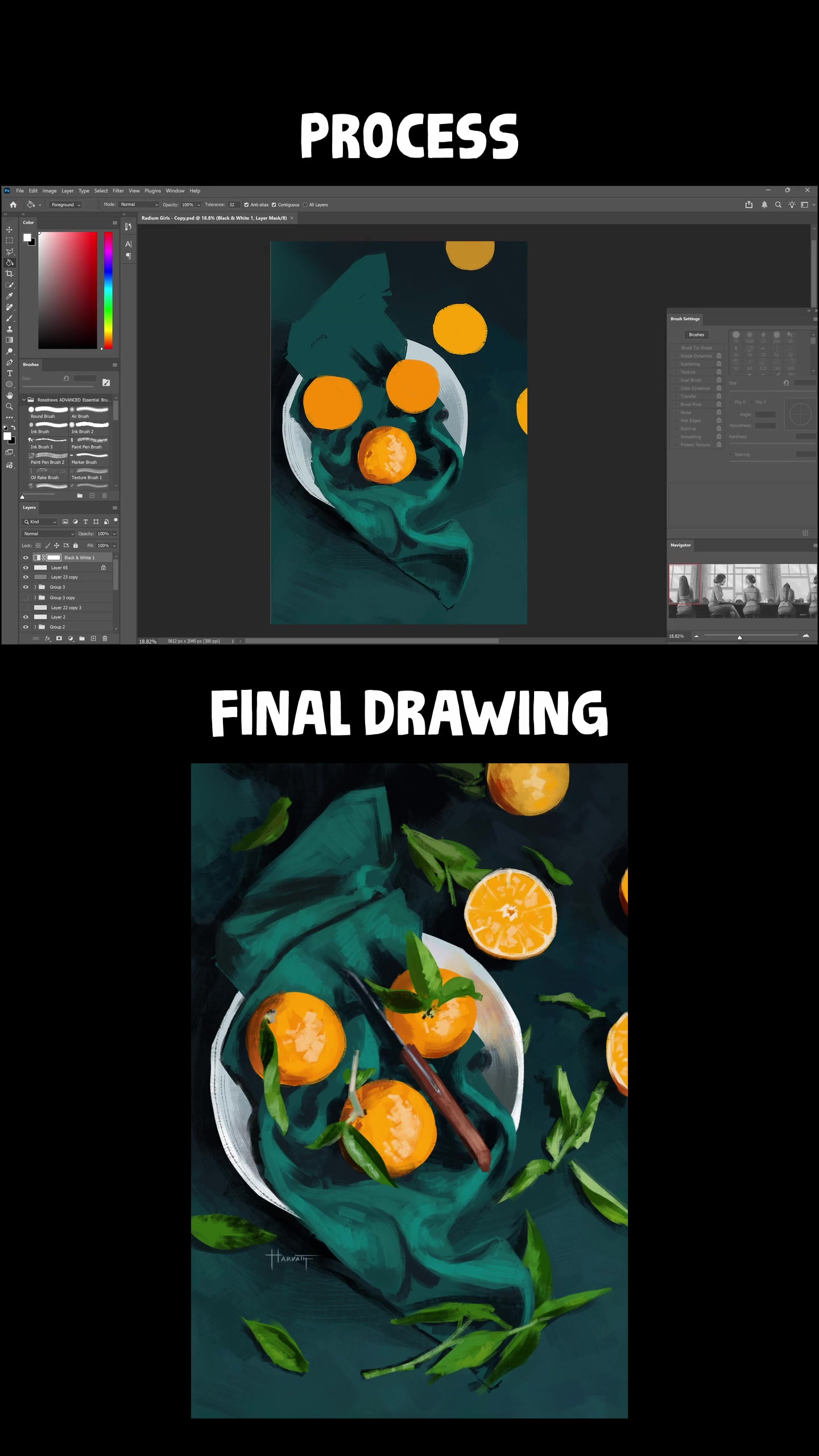Screen dimensions: 819x1456
Task: Show the Group 3 copy layer group
Action: click(26, 598)
